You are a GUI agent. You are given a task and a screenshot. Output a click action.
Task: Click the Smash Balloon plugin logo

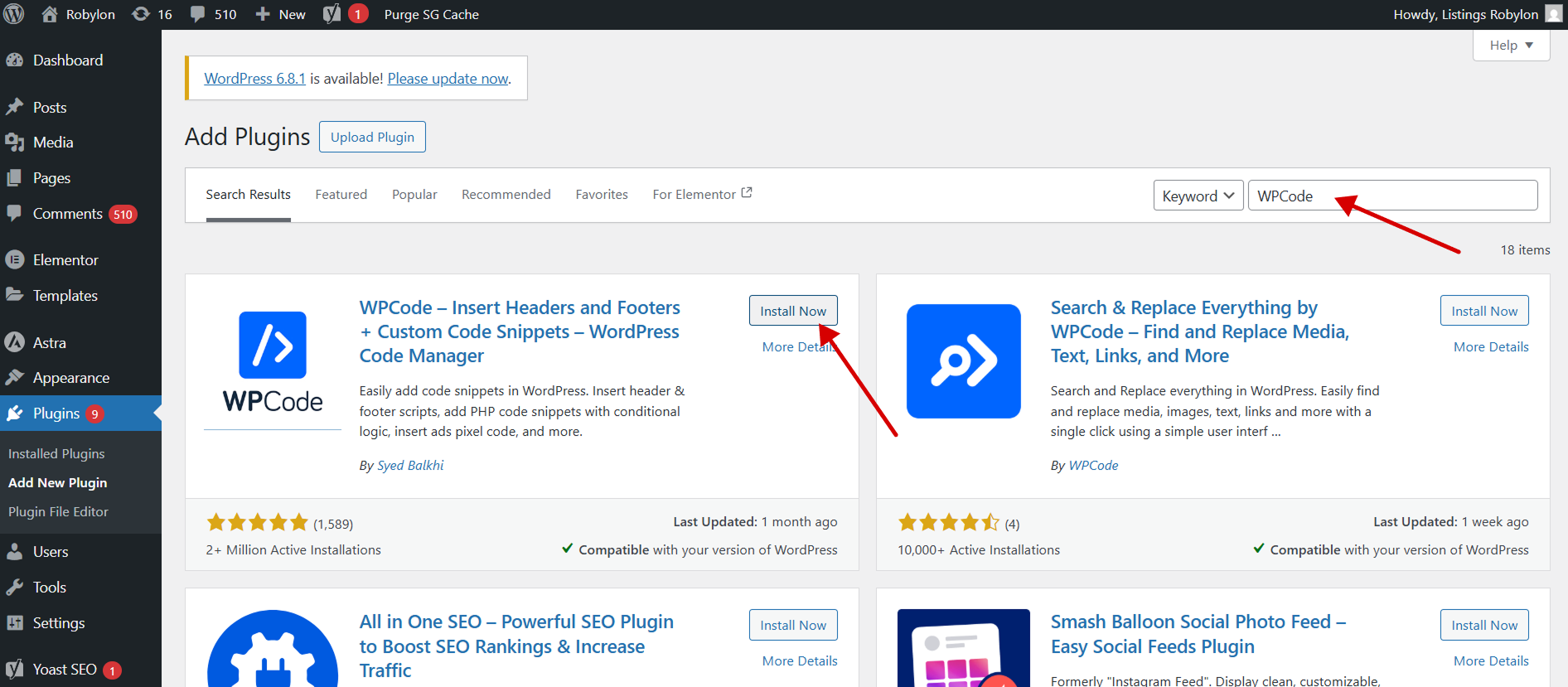(x=964, y=648)
